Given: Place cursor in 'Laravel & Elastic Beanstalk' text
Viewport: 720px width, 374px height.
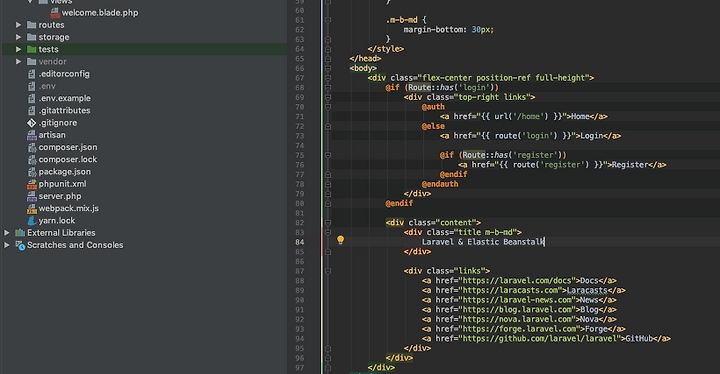Looking at the screenshot, I should 483,242.
